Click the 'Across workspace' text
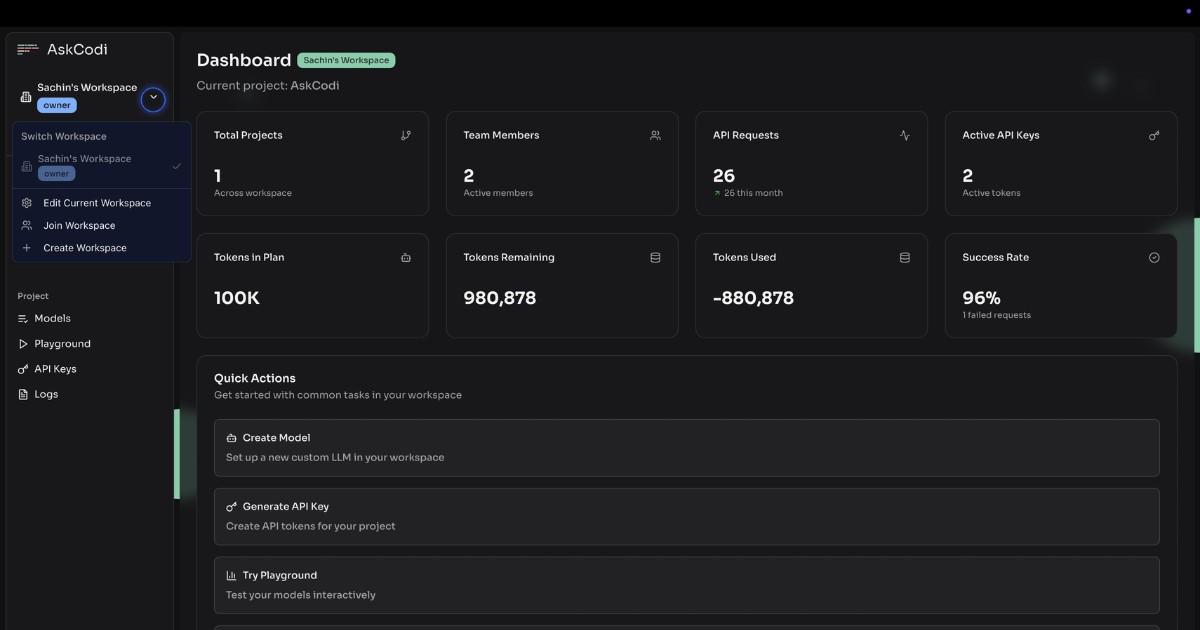 (253, 193)
